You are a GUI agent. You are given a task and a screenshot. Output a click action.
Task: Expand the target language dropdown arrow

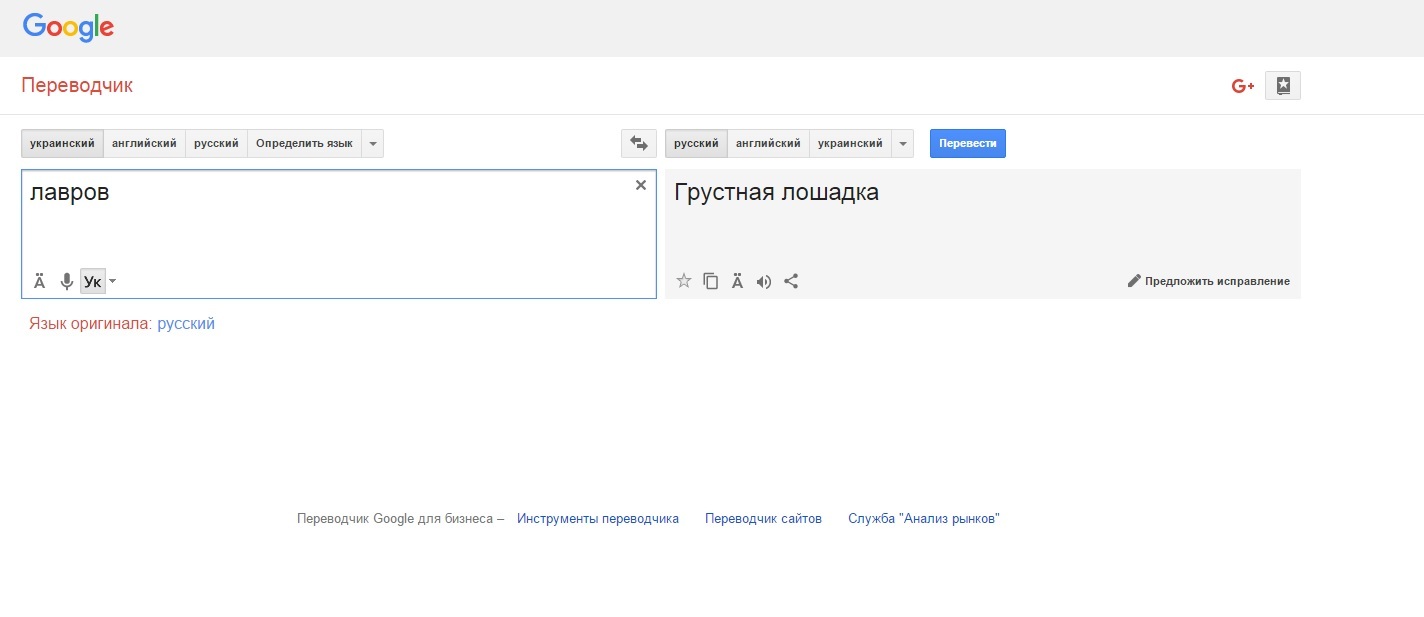[902, 144]
